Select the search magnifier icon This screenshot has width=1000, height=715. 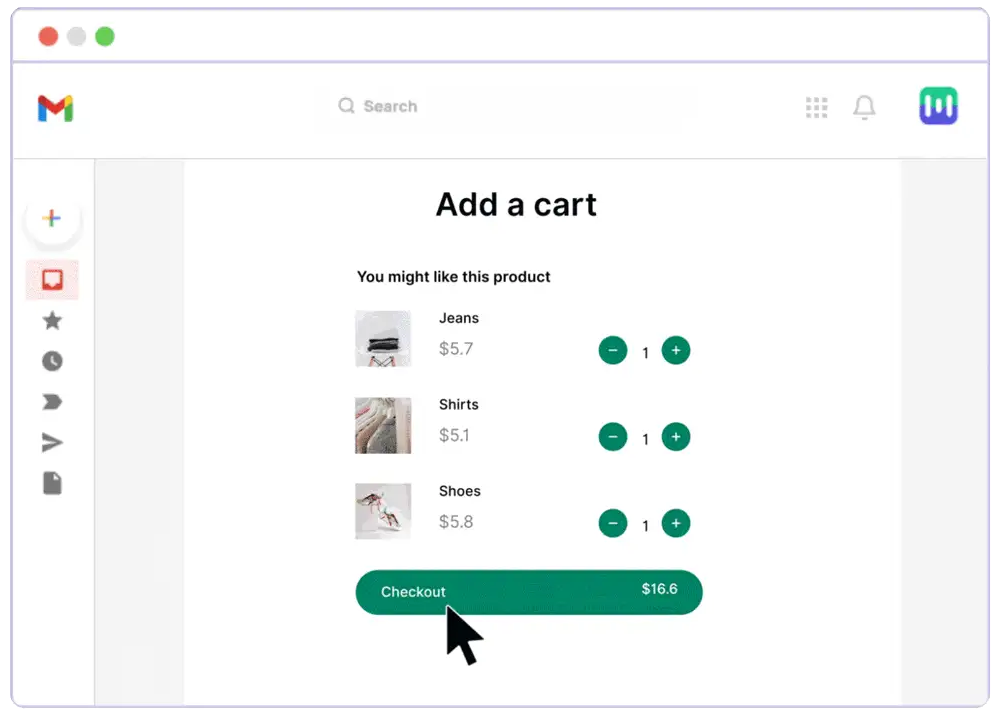tap(346, 105)
